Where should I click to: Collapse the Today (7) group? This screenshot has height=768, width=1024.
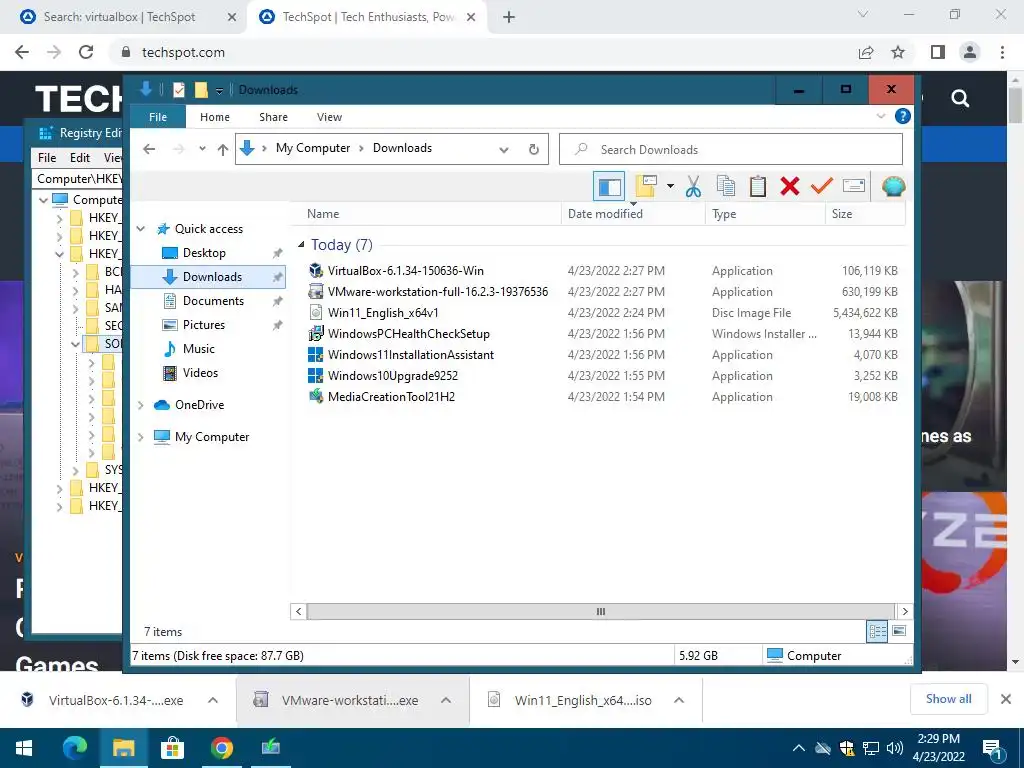[301, 244]
